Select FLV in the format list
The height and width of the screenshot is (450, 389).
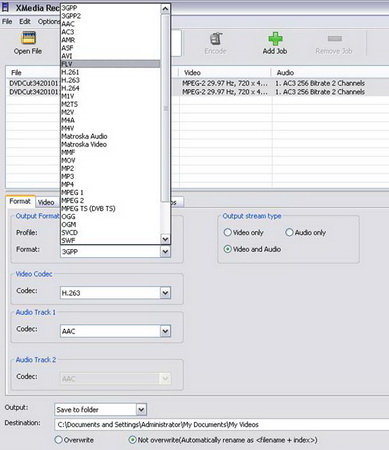point(110,64)
